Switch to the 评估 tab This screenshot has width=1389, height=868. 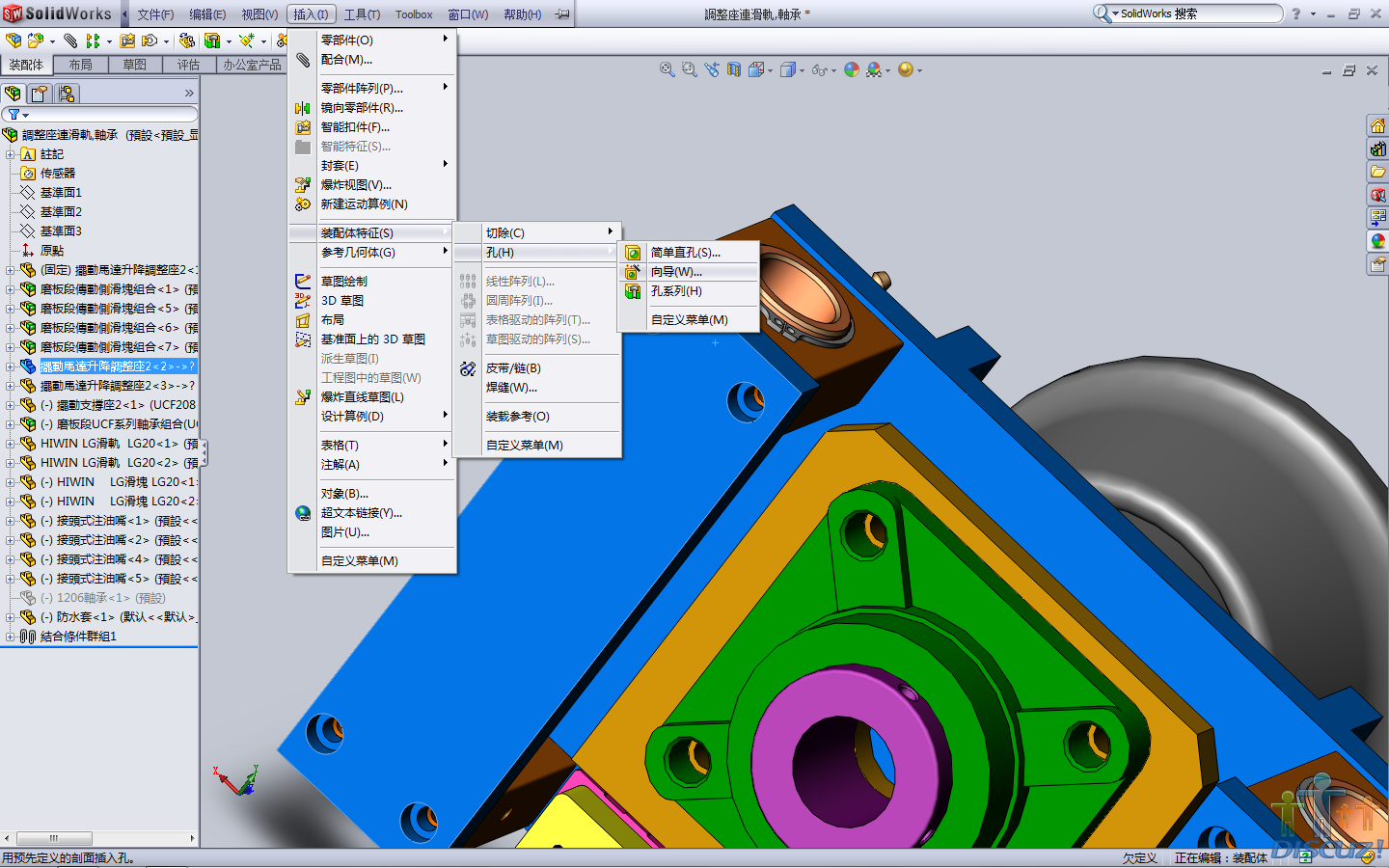(188, 65)
